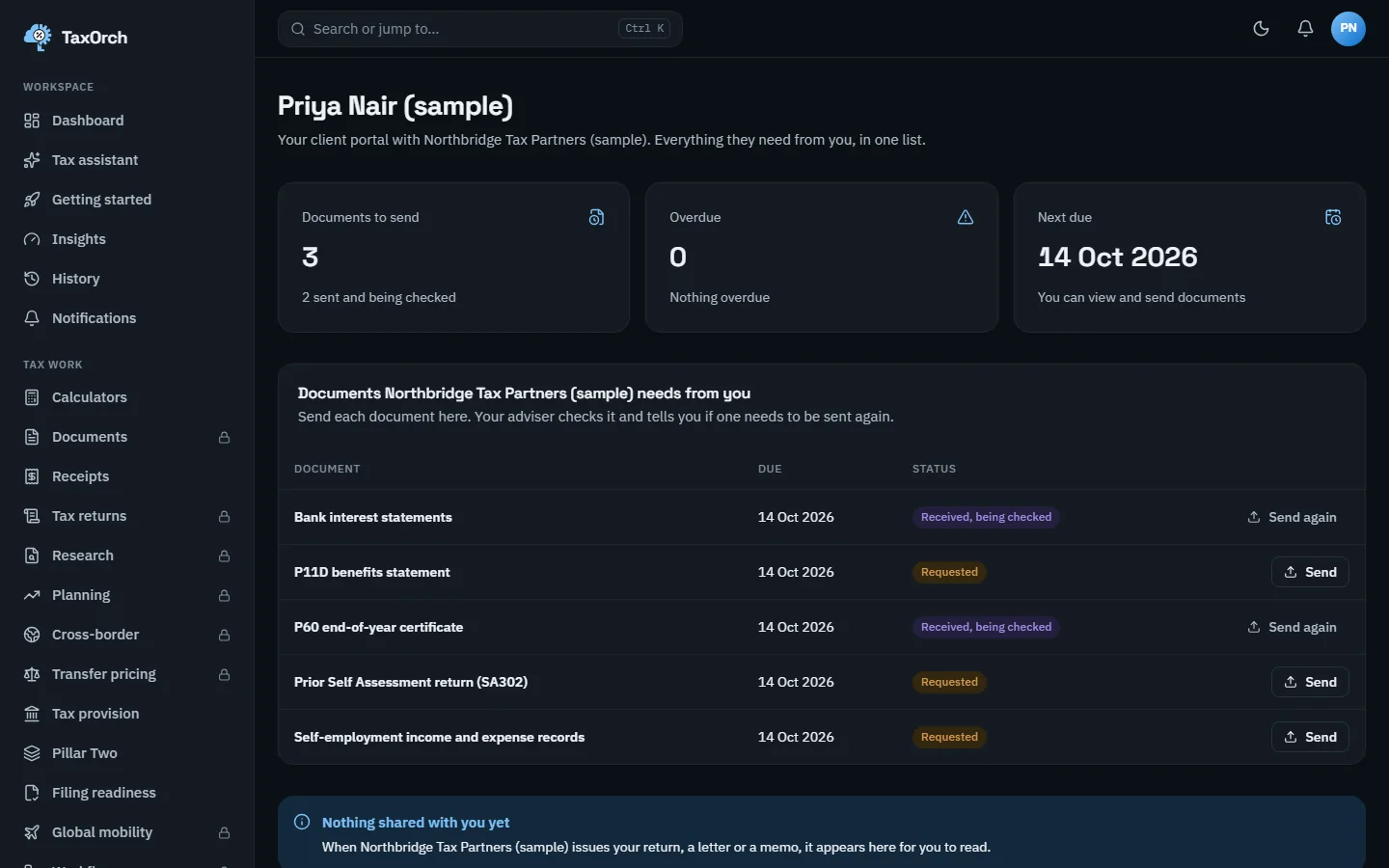Click the Notifications bell icon in sidebar

(32, 318)
